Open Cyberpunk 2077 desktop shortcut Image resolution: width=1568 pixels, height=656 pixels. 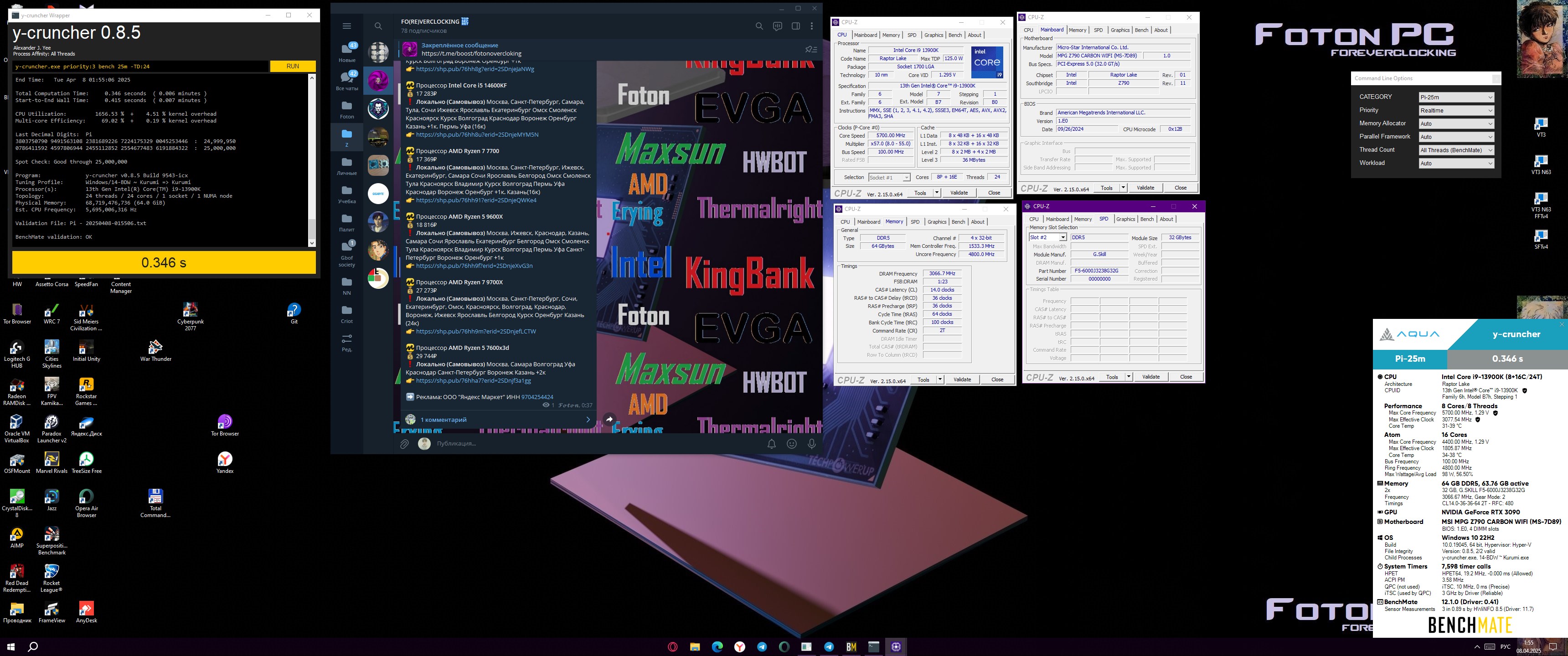click(191, 317)
